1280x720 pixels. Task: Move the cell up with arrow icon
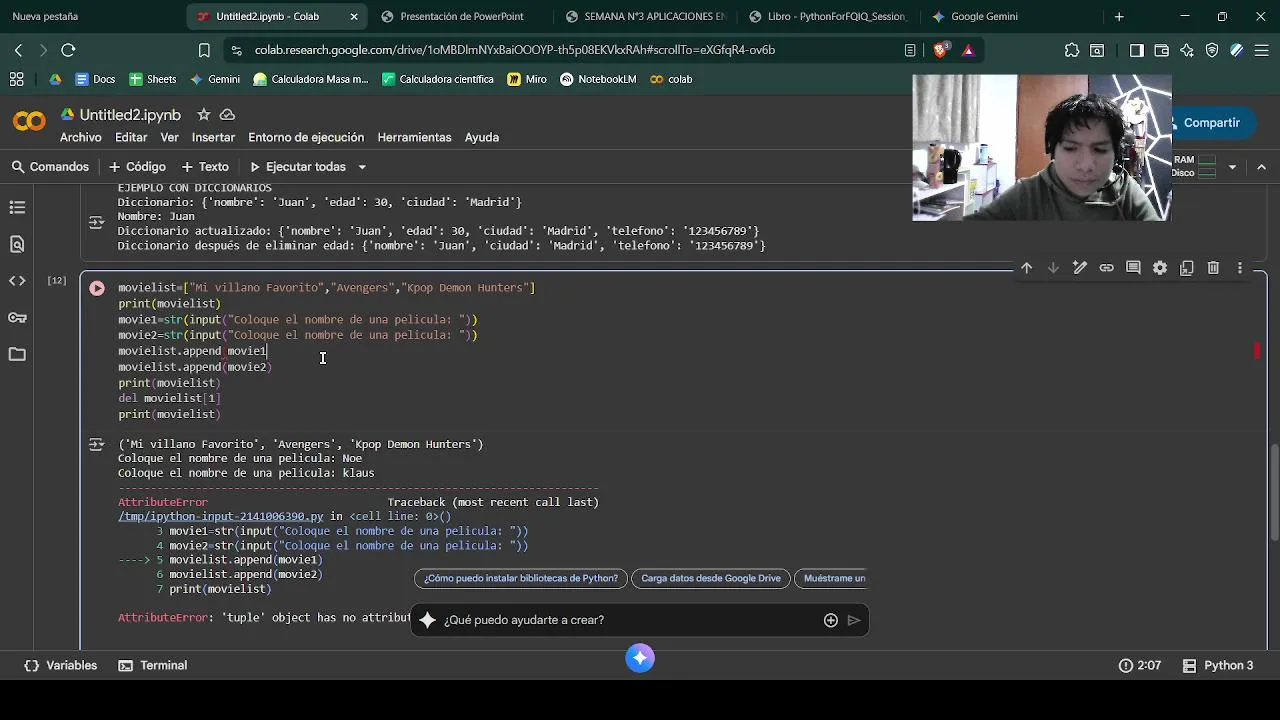[1026, 268]
